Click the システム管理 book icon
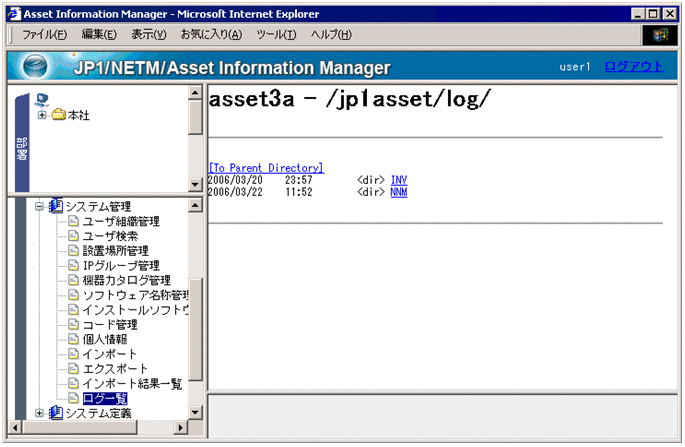The width and height of the screenshot is (685, 447). tap(56, 205)
